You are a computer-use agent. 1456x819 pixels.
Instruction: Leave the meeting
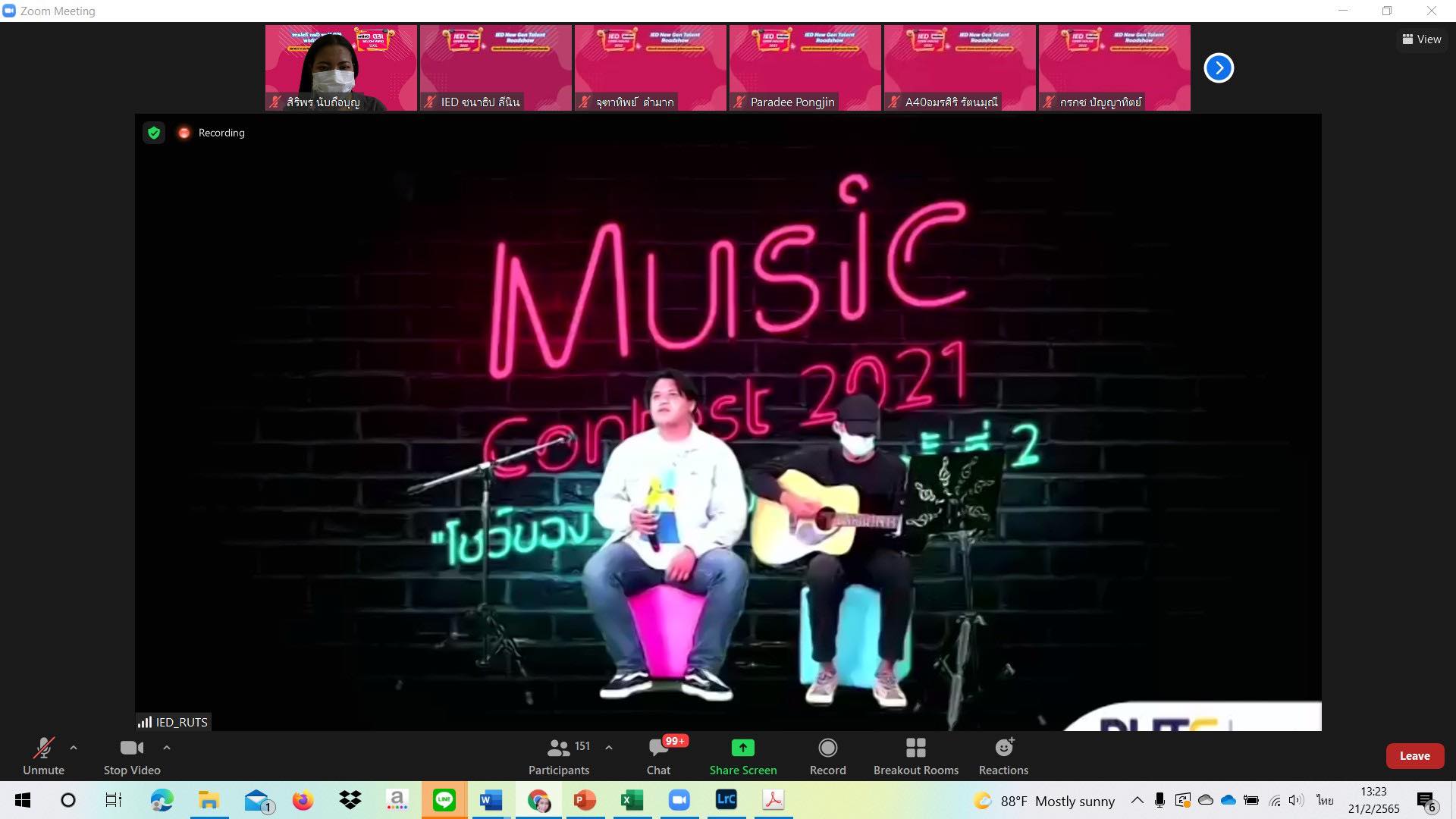click(x=1415, y=756)
